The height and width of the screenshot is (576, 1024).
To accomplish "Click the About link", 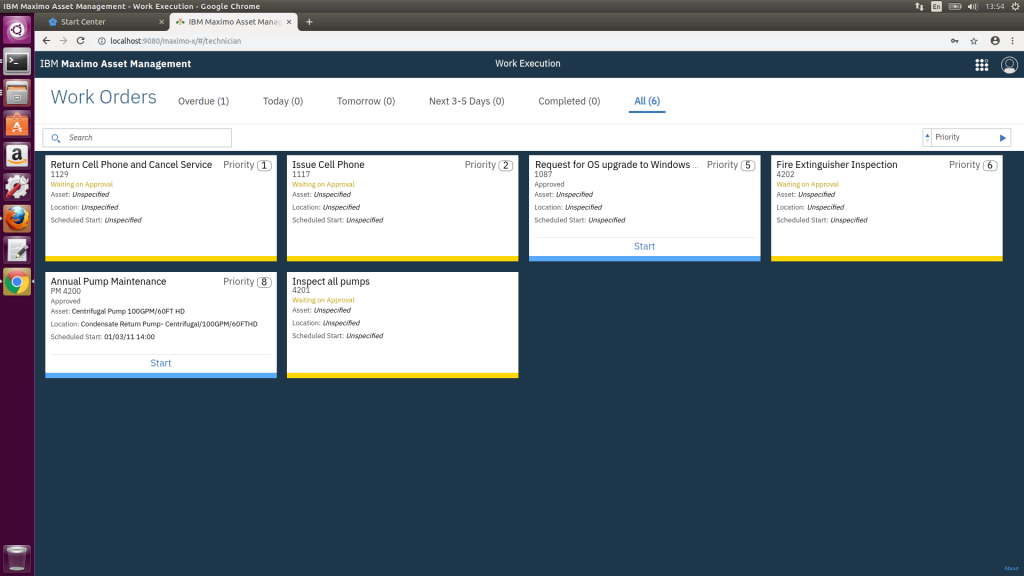I will point(1011,568).
